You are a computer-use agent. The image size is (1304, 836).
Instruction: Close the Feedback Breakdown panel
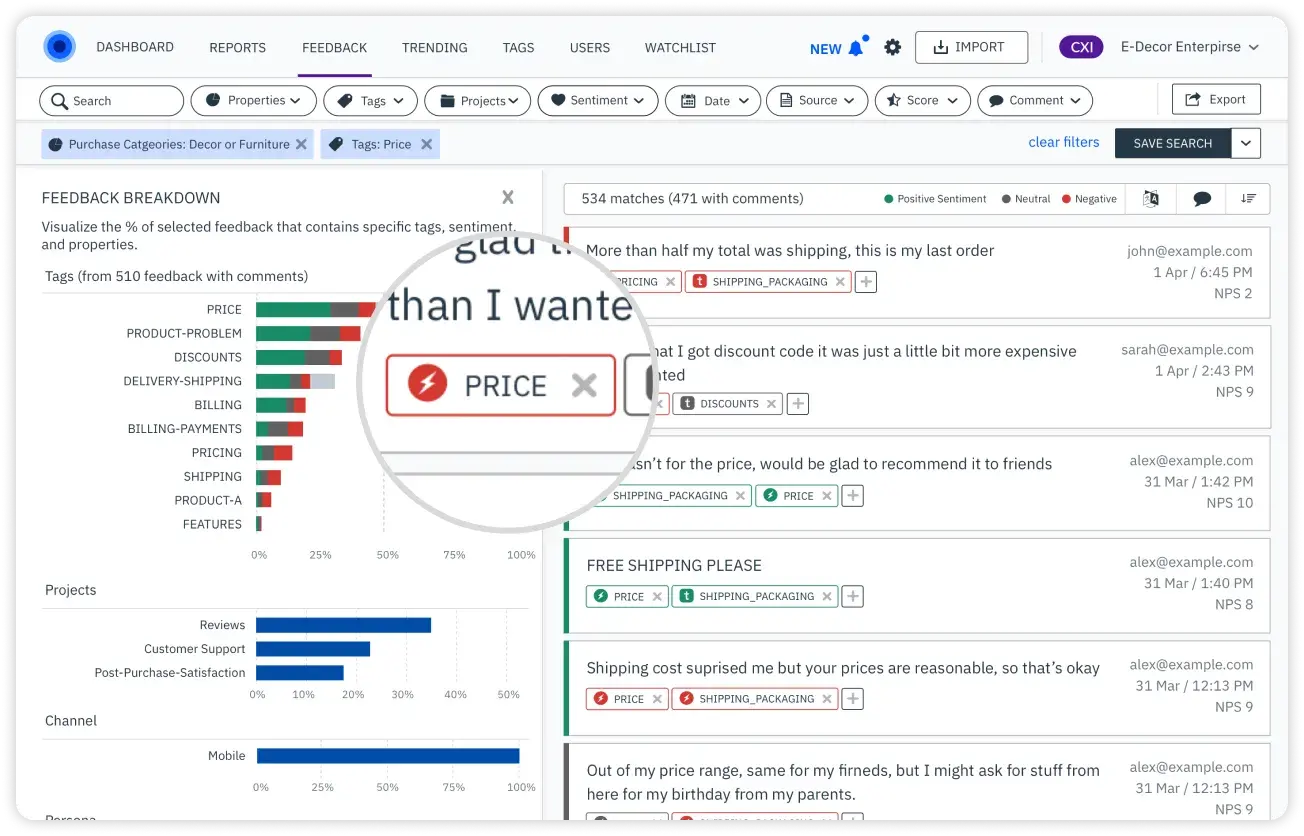click(508, 197)
